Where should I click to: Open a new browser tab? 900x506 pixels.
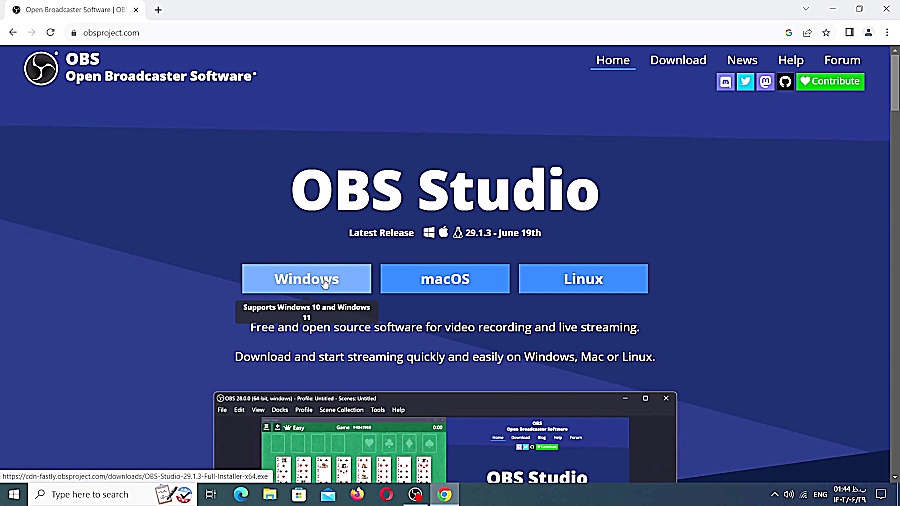[x=158, y=10]
